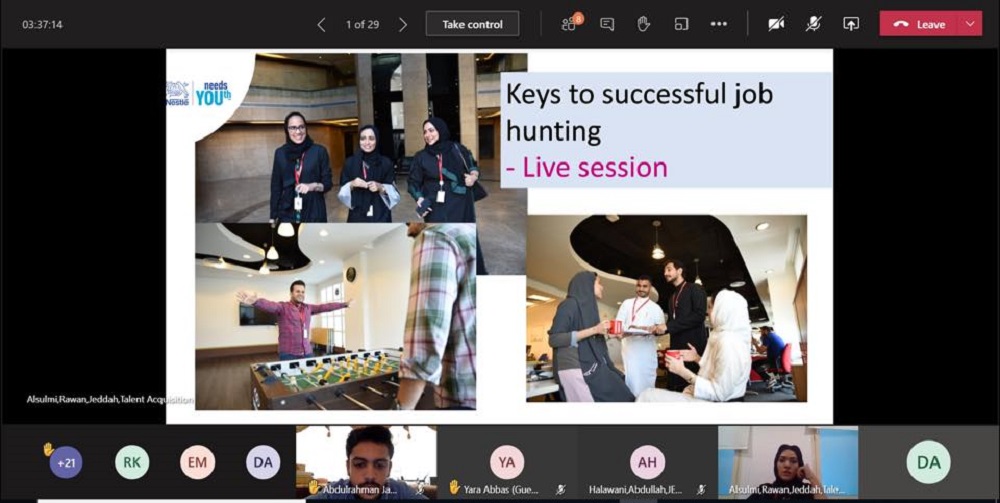Open the share content tray
Image resolution: width=1000 pixels, height=503 pixels.
[x=851, y=24]
